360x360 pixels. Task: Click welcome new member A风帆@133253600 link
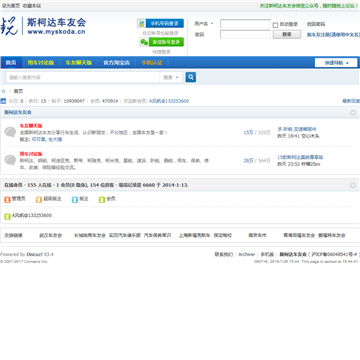tap(169, 101)
